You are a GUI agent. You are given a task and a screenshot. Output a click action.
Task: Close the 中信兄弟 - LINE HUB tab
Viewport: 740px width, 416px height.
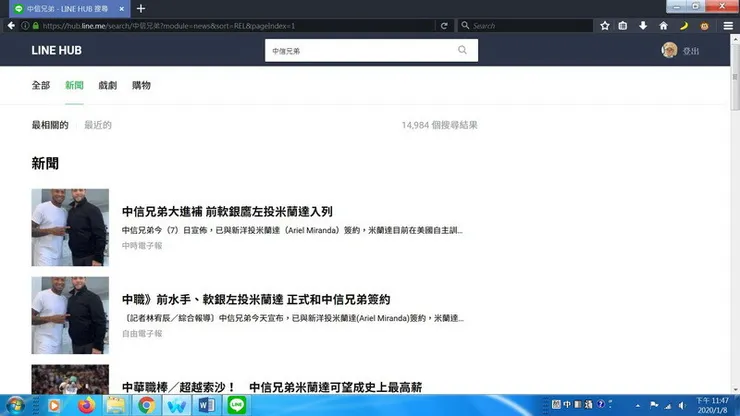click(121, 8)
